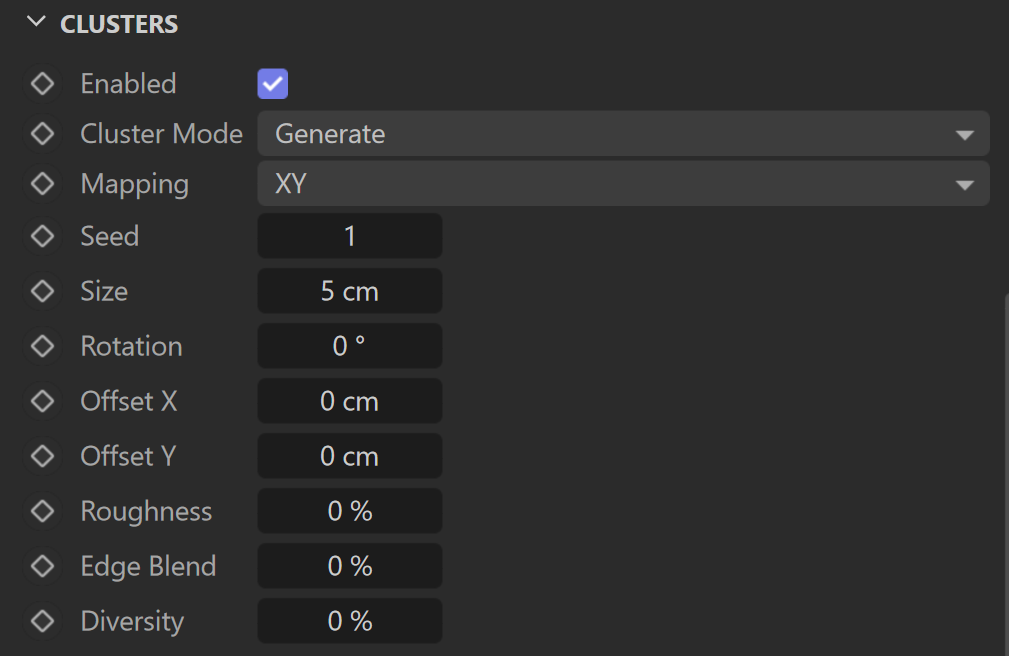Screen dimensions: 1009x656
Task: Click keyframe diamond next to Enabled
Action: pyautogui.click(x=42, y=84)
